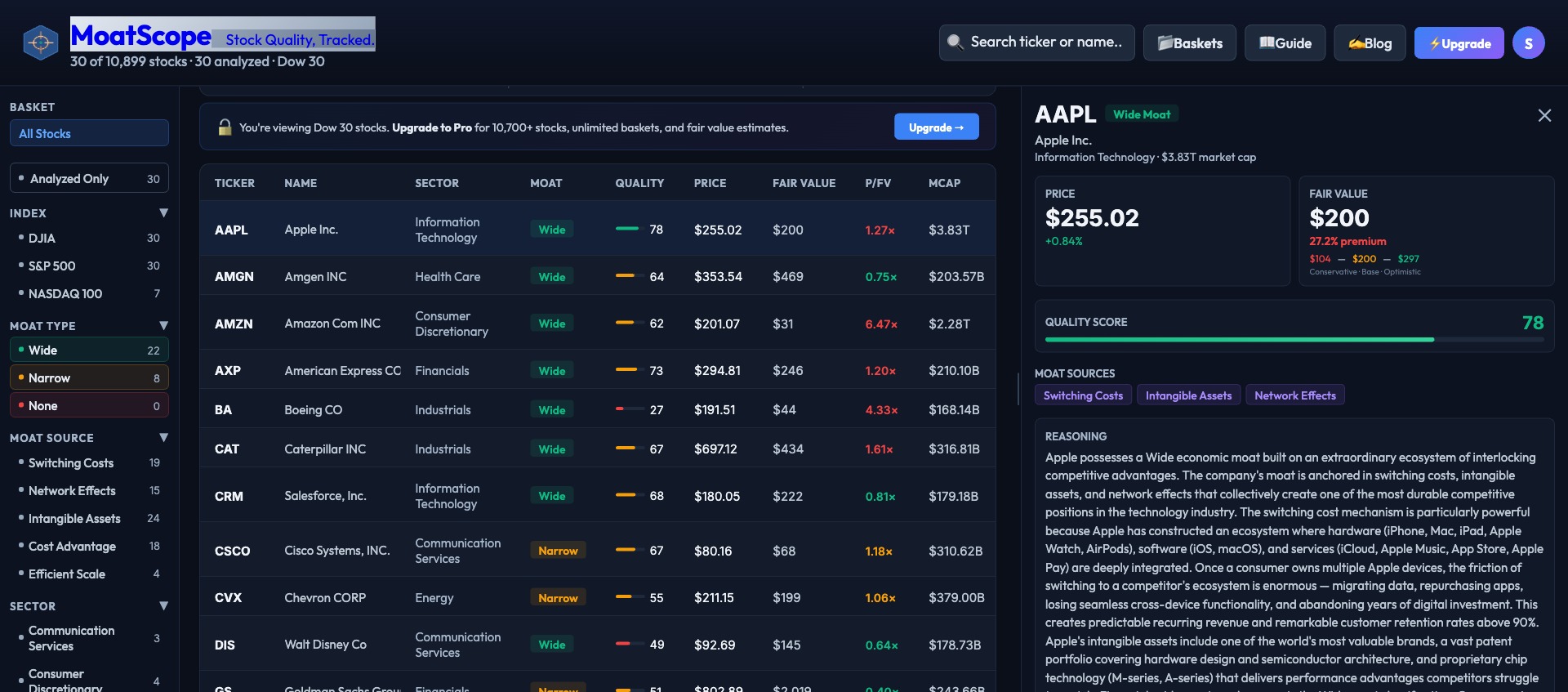Open Baskets via its folder icon
Viewport: 1568px width, 692px height.
pos(1165,43)
